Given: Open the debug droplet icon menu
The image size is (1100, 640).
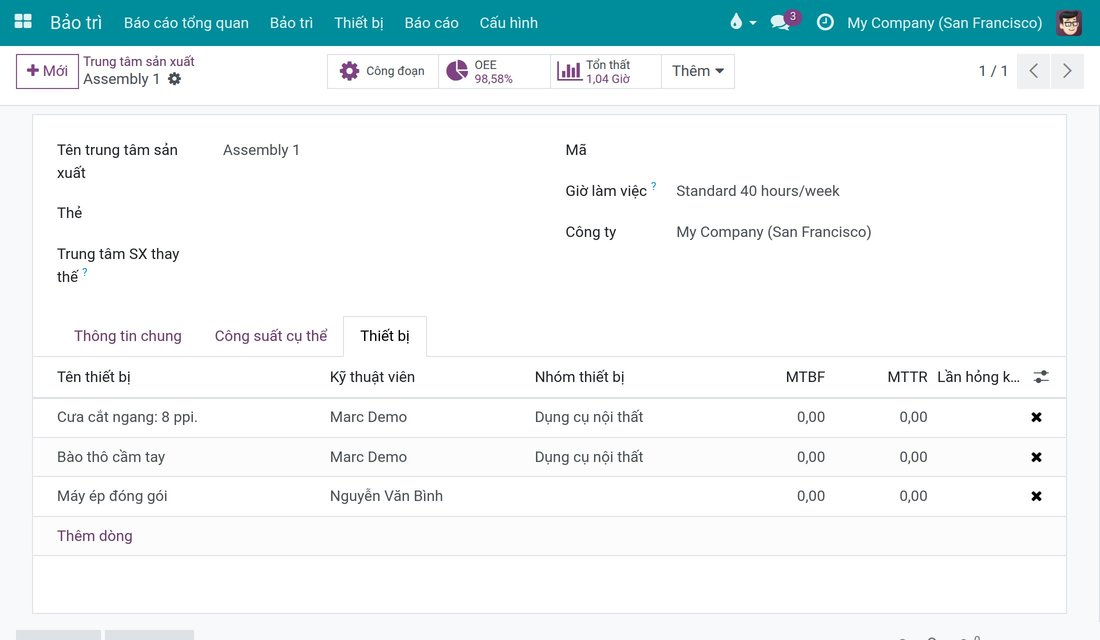Looking at the screenshot, I should (x=742, y=22).
